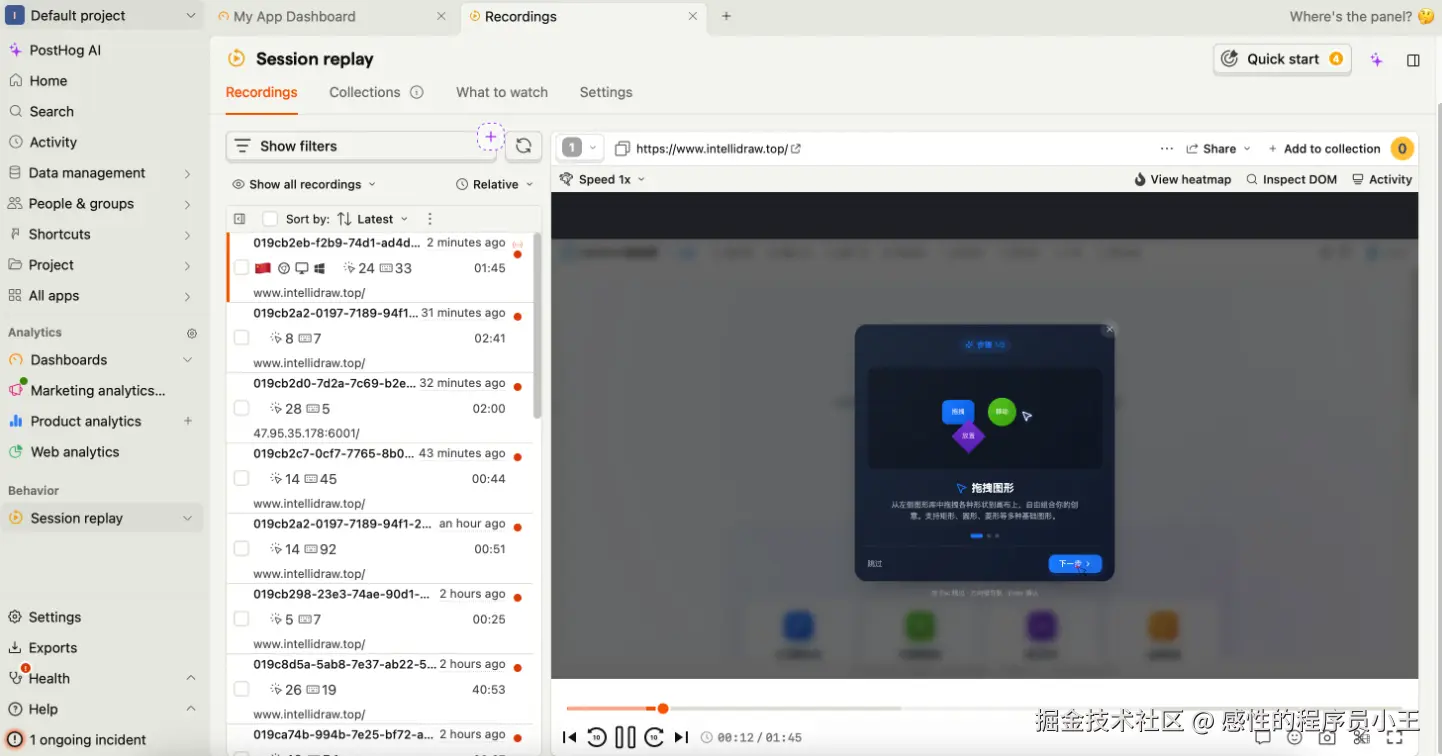
Task: Toggle the side panel icon at top right
Action: [x=1413, y=60]
